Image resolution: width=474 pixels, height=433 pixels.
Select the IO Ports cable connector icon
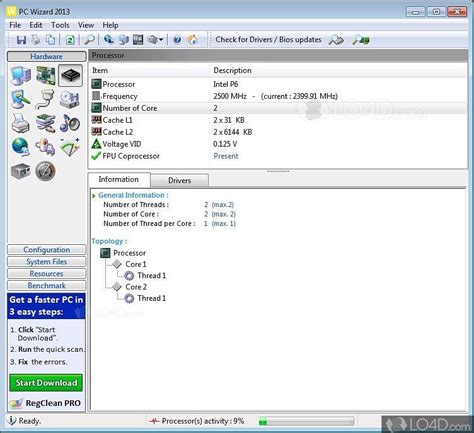click(45, 100)
